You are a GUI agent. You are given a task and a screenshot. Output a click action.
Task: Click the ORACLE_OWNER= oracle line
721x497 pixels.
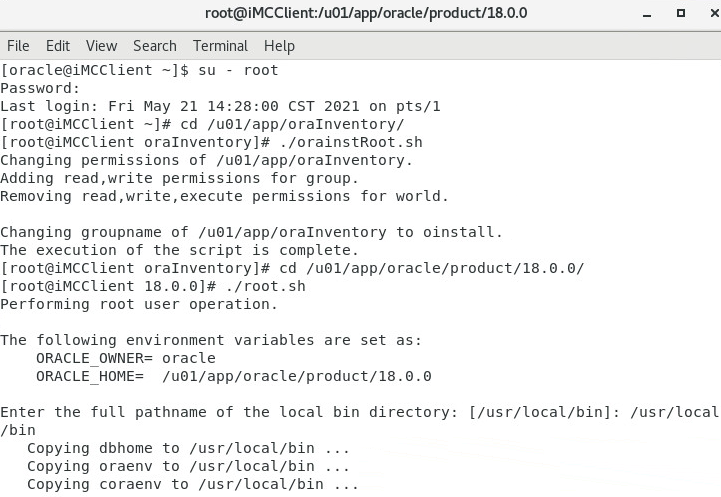126,358
